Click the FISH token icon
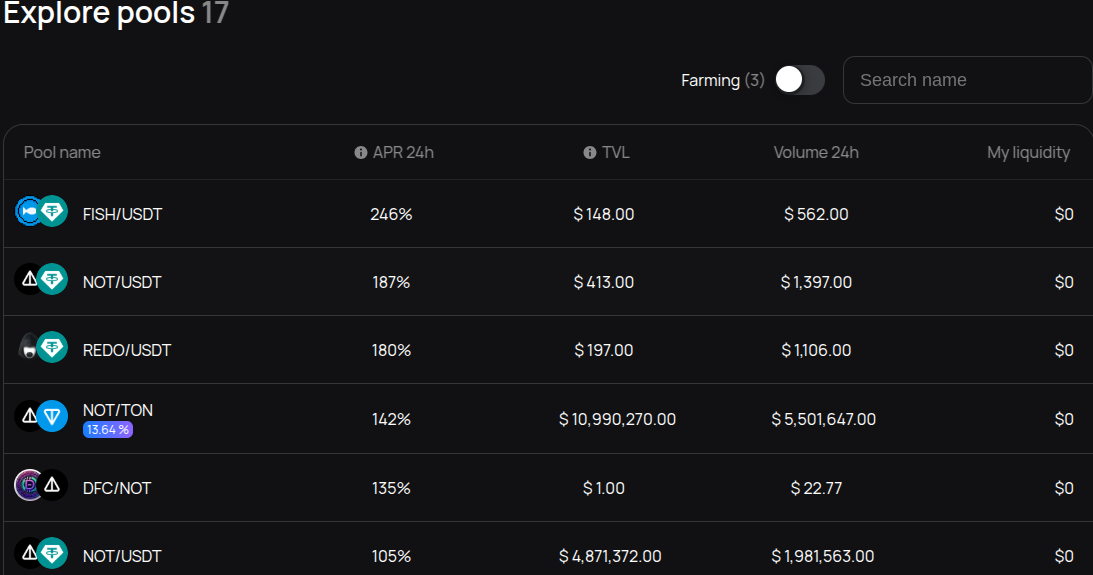 coord(28,212)
